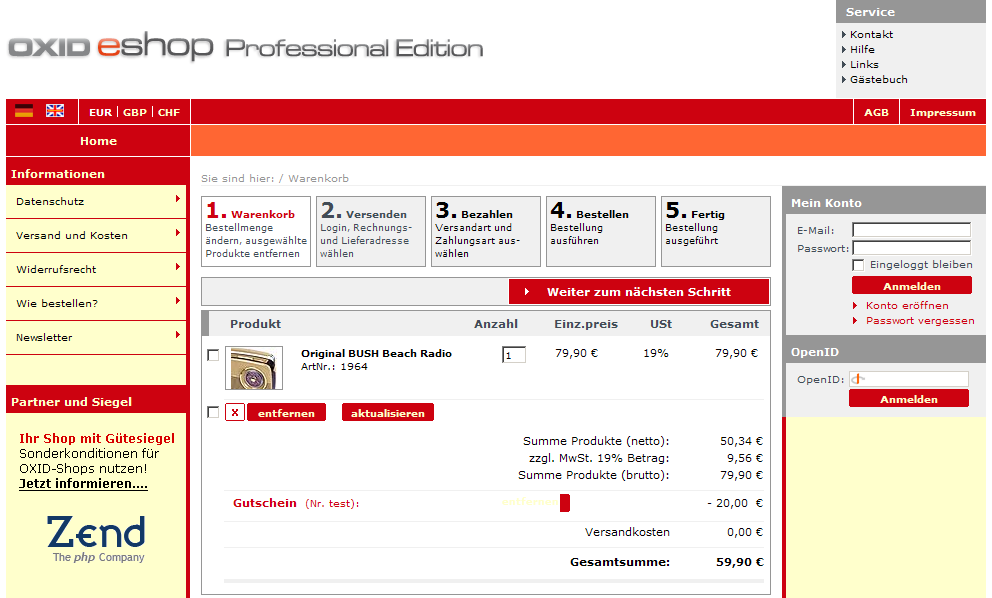Expand the Widerrufsrecht sidebar entry

pos(96,270)
